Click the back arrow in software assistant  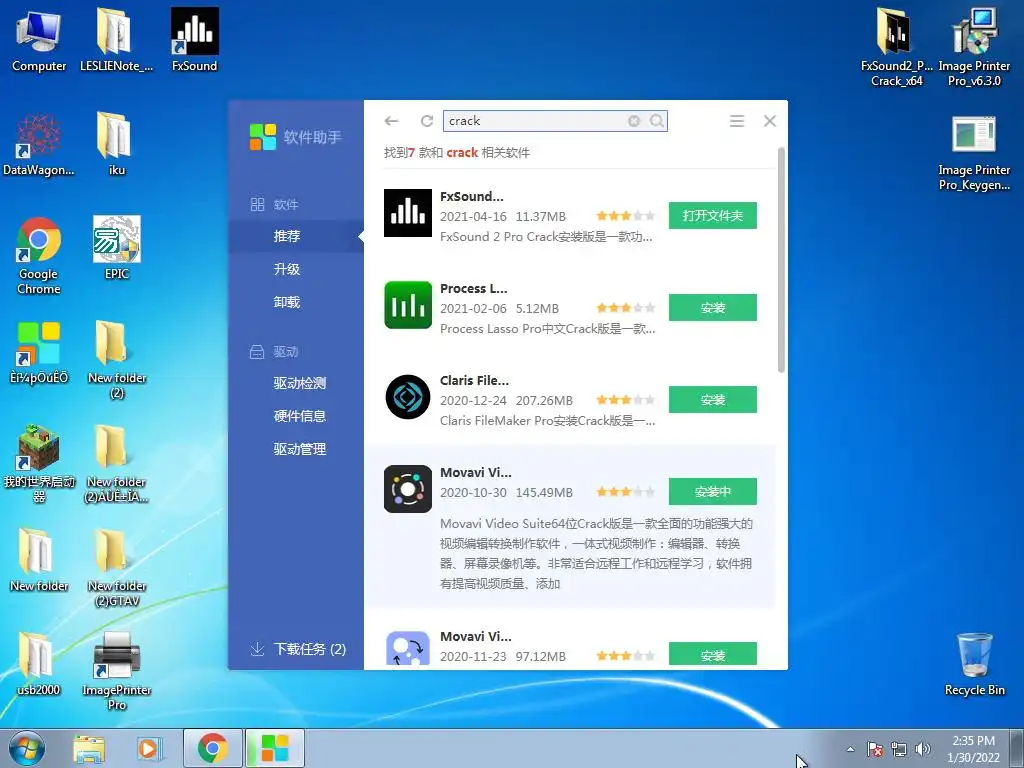pos(392,121)
